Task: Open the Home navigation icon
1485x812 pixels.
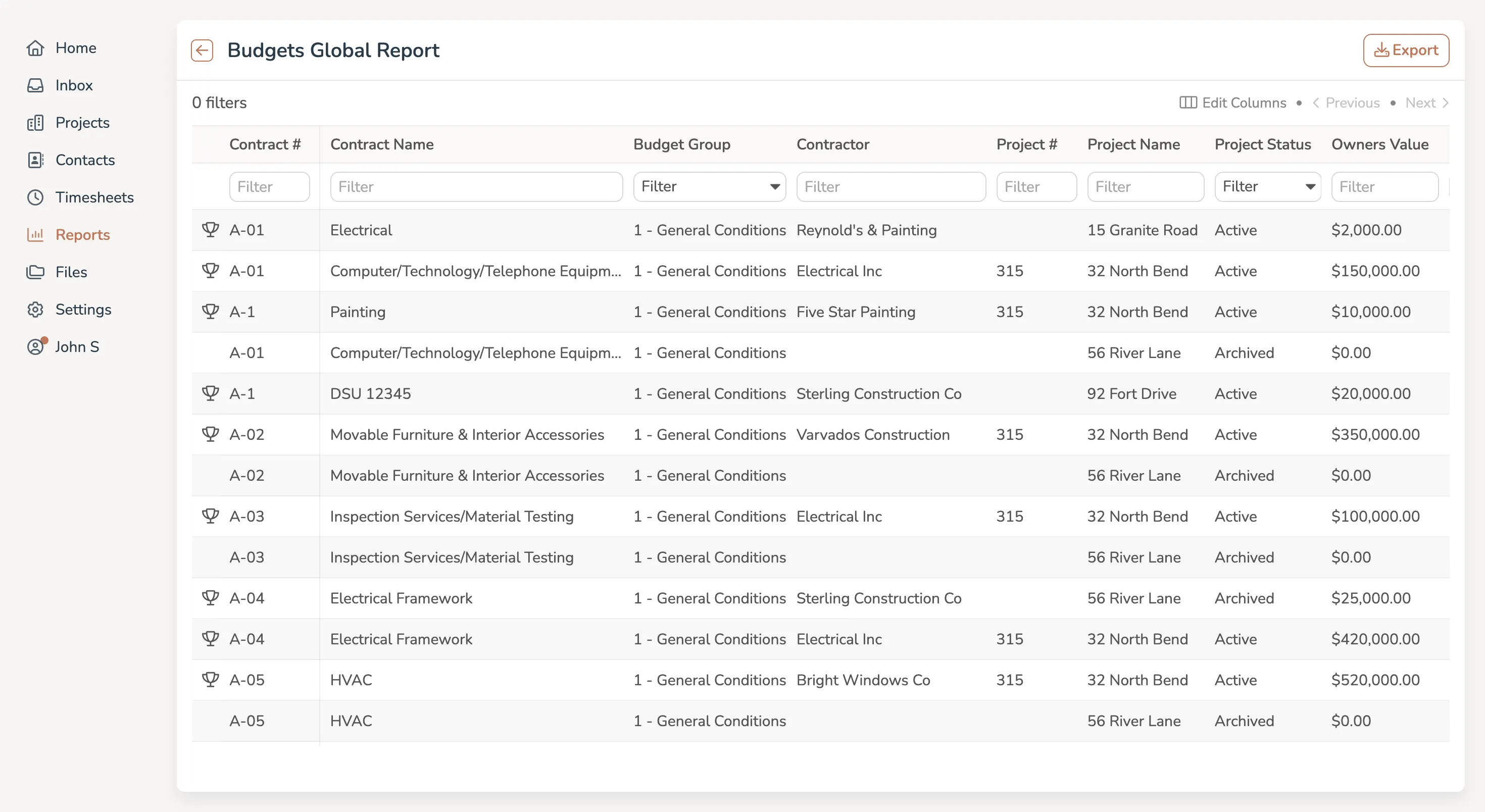Action: pos(36,48)
